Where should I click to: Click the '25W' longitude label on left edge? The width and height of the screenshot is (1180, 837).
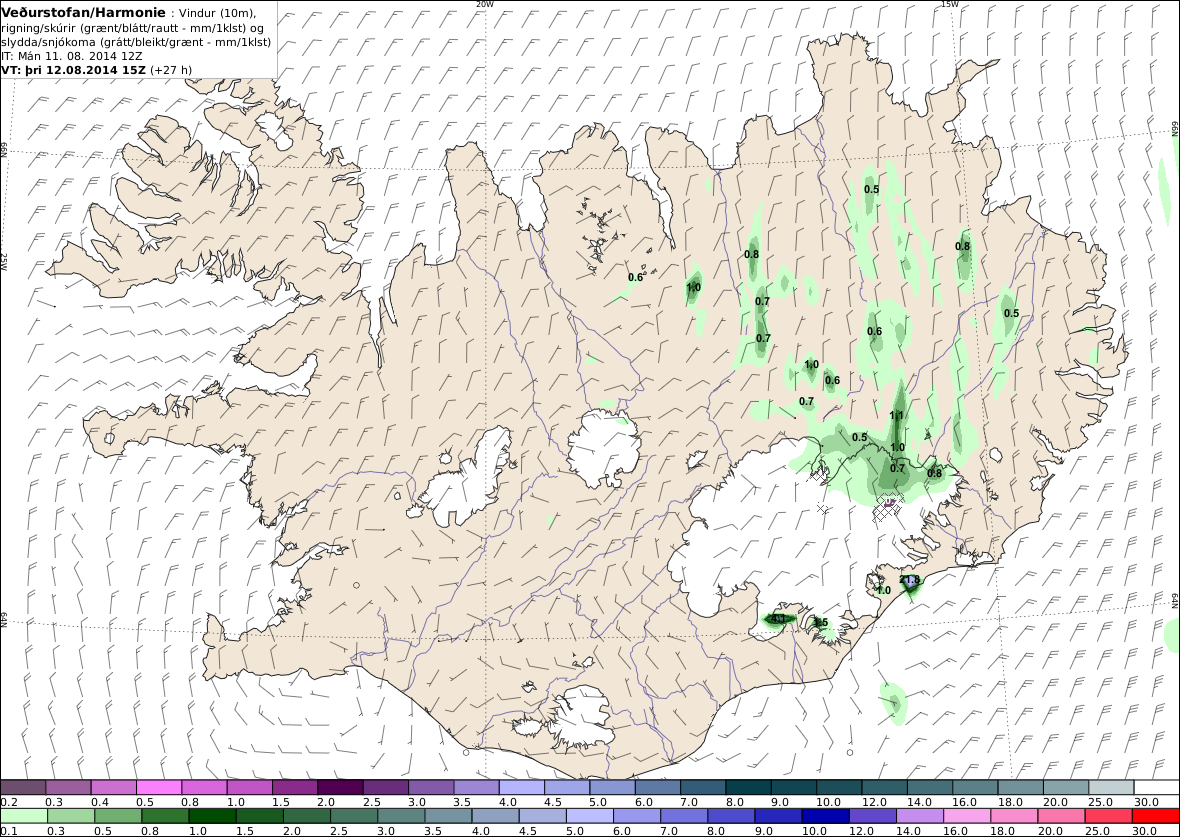coord(4,261)
